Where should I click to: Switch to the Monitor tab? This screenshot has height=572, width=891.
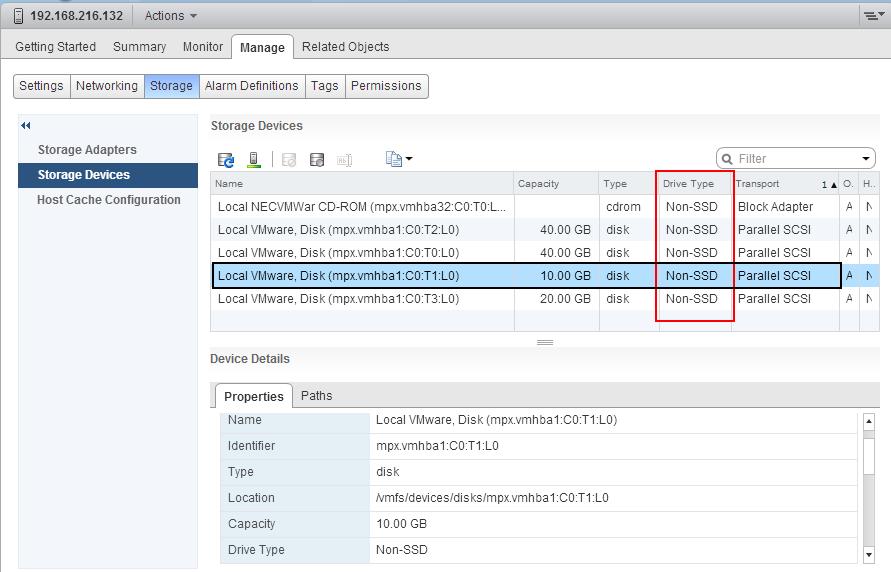pyautogui.click(x=203, y=47)
